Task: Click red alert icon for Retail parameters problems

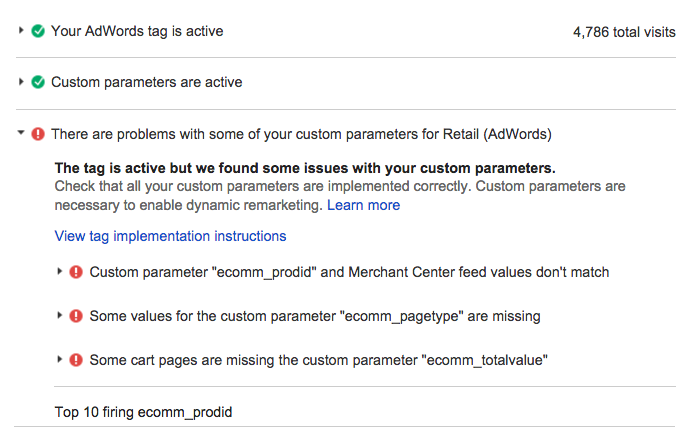Action: tap(38, 134)
